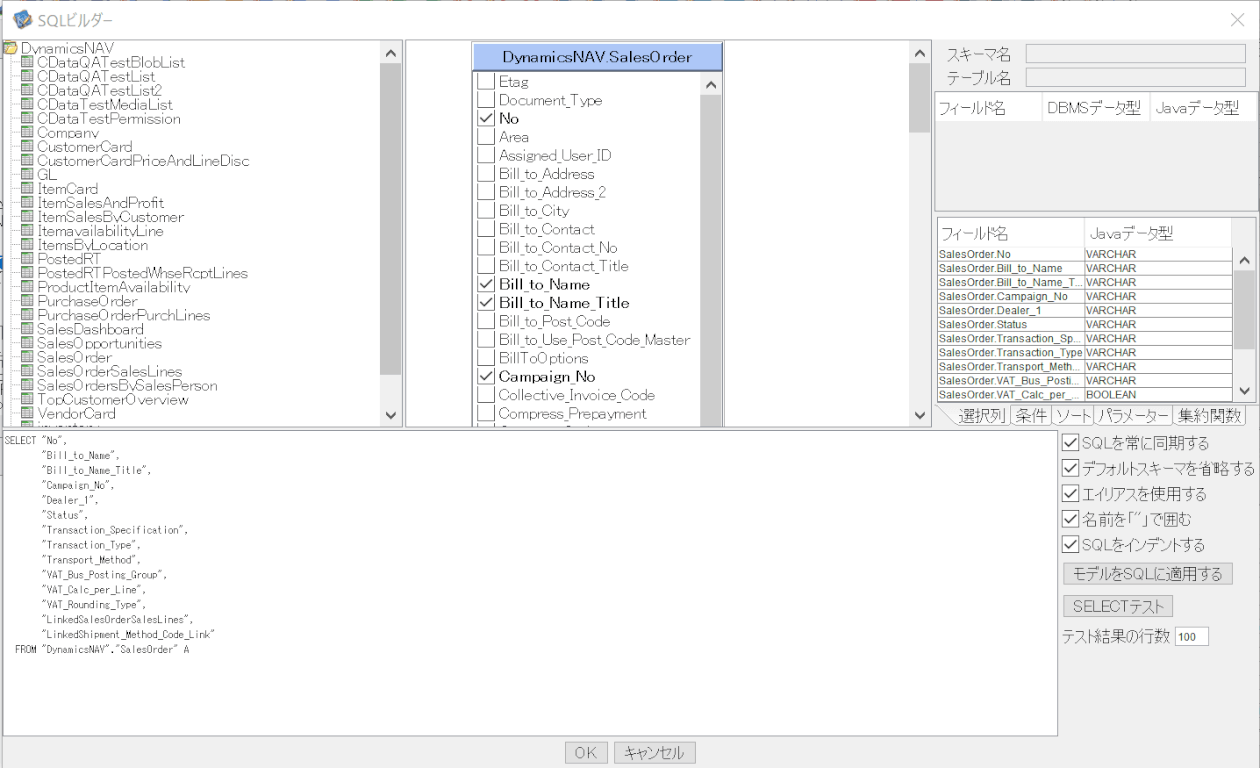Click selected fields list scroll down arrow
Viewport: 1260px width, 768px height.
point(1244,391)
